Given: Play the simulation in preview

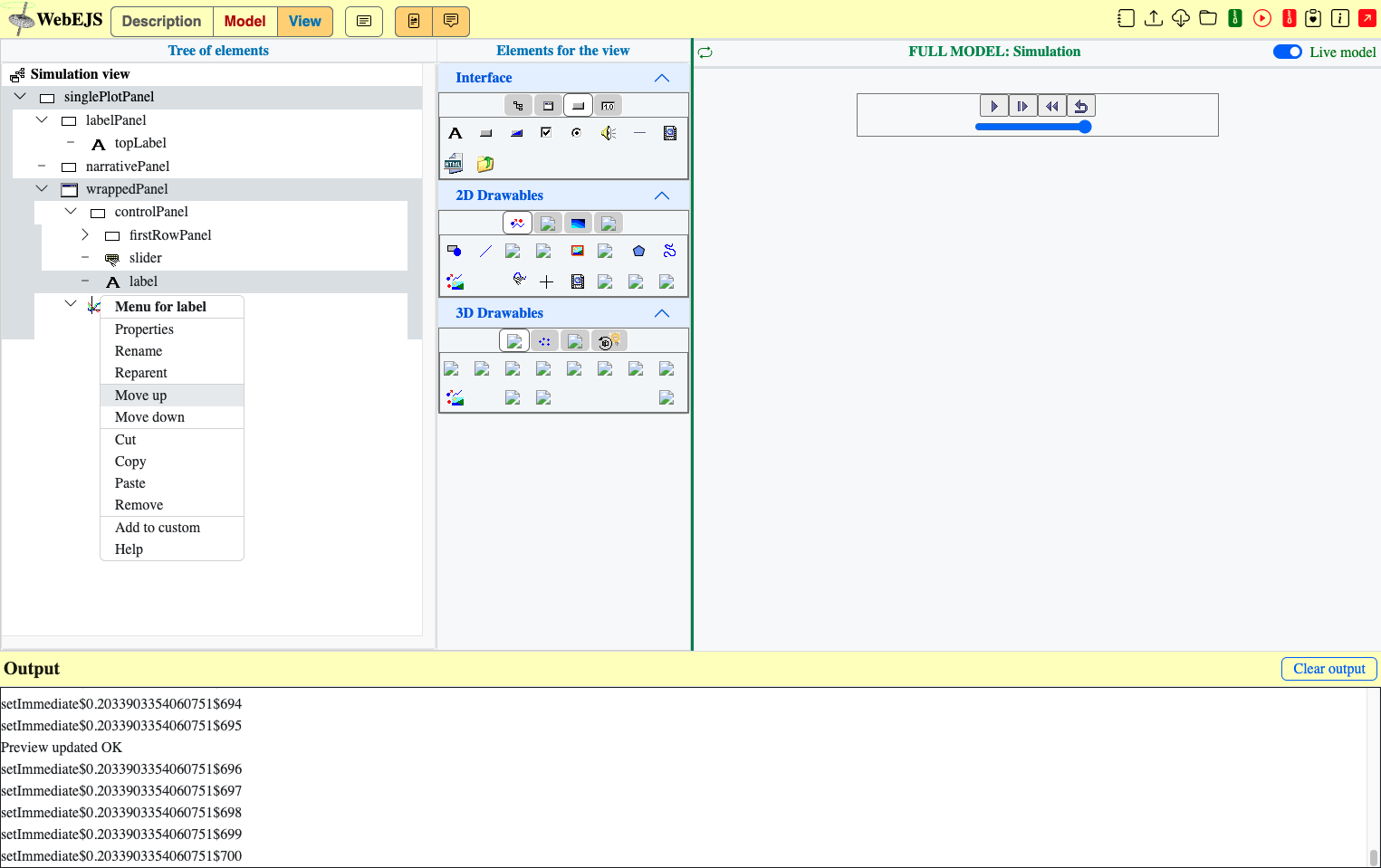Looking at the screenshot, I should coord(994,106).
